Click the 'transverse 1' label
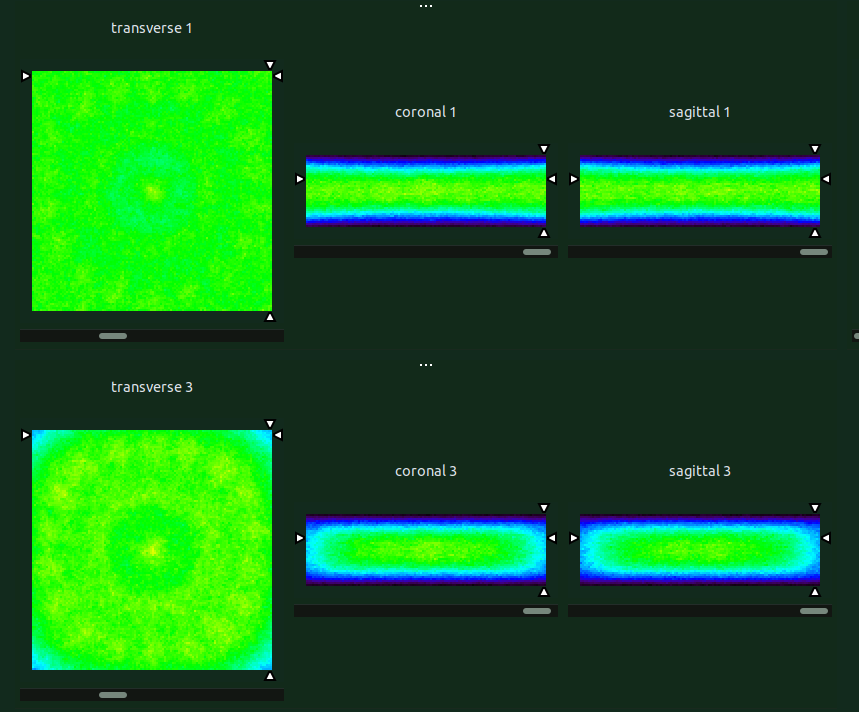859x712 pixels. click(152, 28)
